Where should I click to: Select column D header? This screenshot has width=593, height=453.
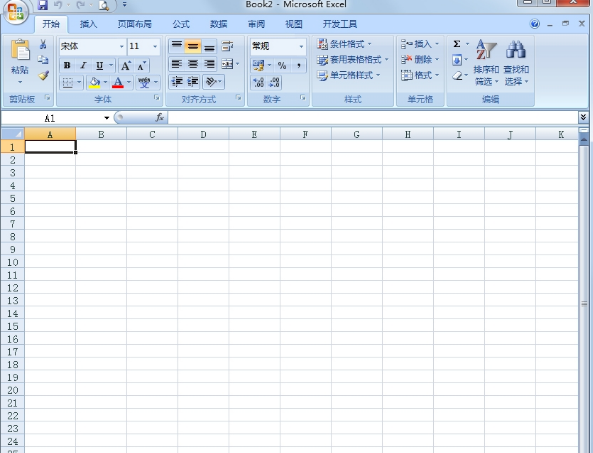click(203, 134)
